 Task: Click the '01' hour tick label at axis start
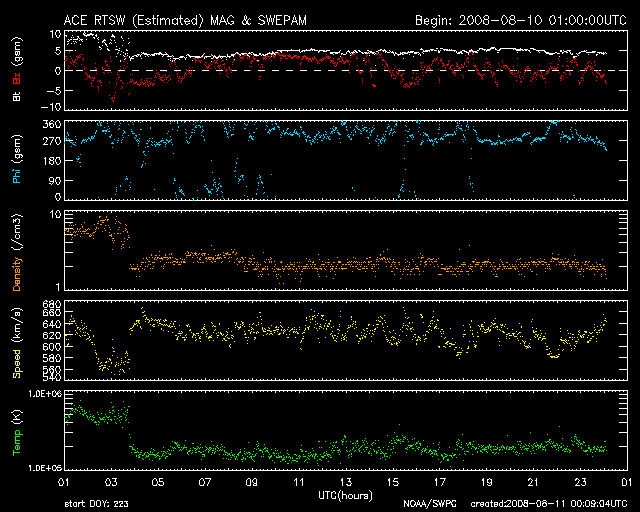(64, 482)
